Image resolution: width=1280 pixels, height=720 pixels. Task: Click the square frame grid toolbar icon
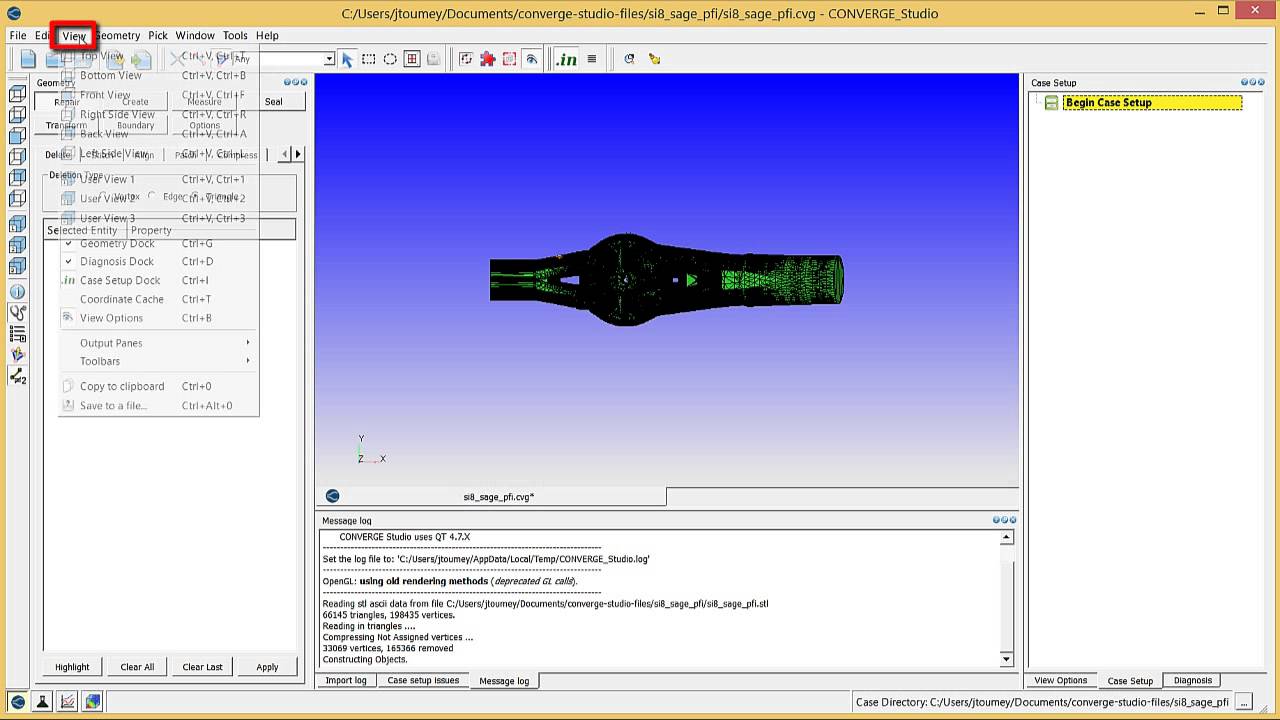412,59
